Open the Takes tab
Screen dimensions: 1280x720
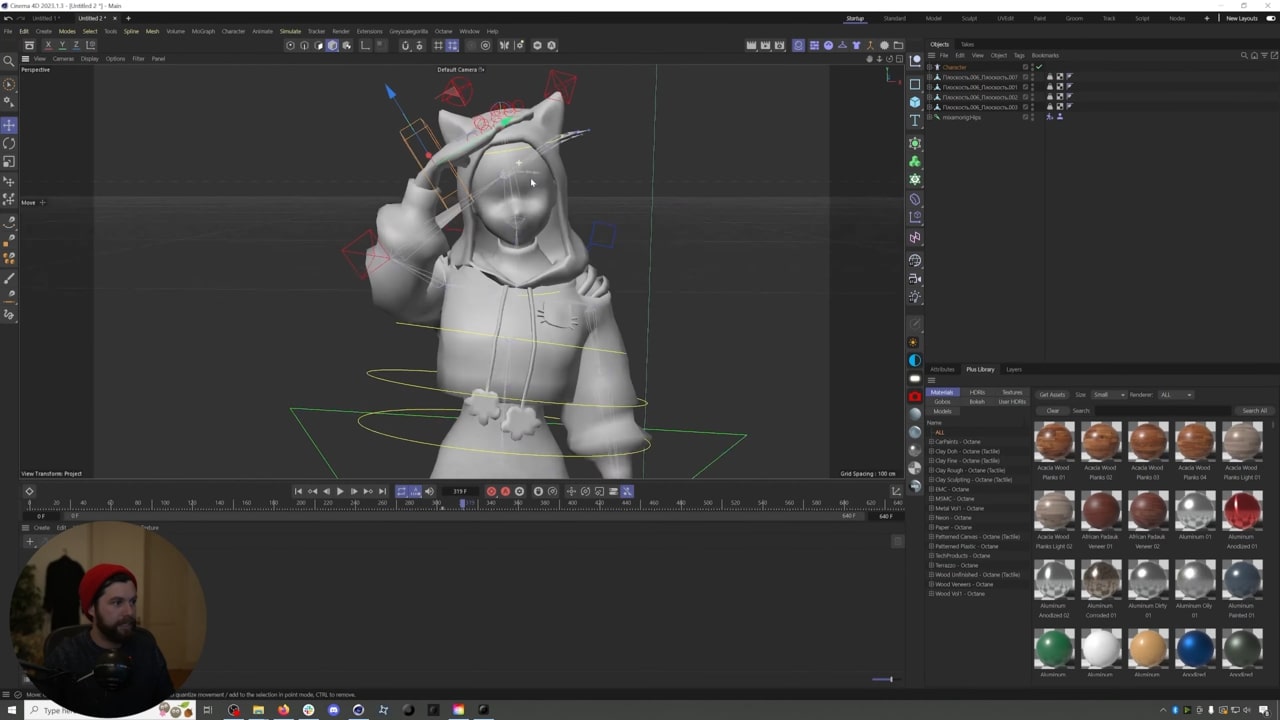(967, 44)
